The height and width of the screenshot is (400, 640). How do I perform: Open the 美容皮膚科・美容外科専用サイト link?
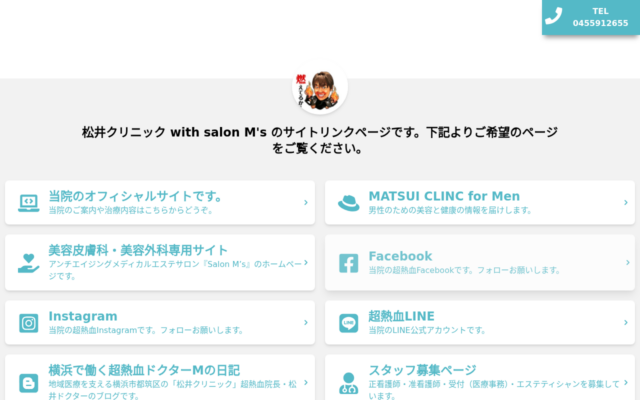click(160, 262)
